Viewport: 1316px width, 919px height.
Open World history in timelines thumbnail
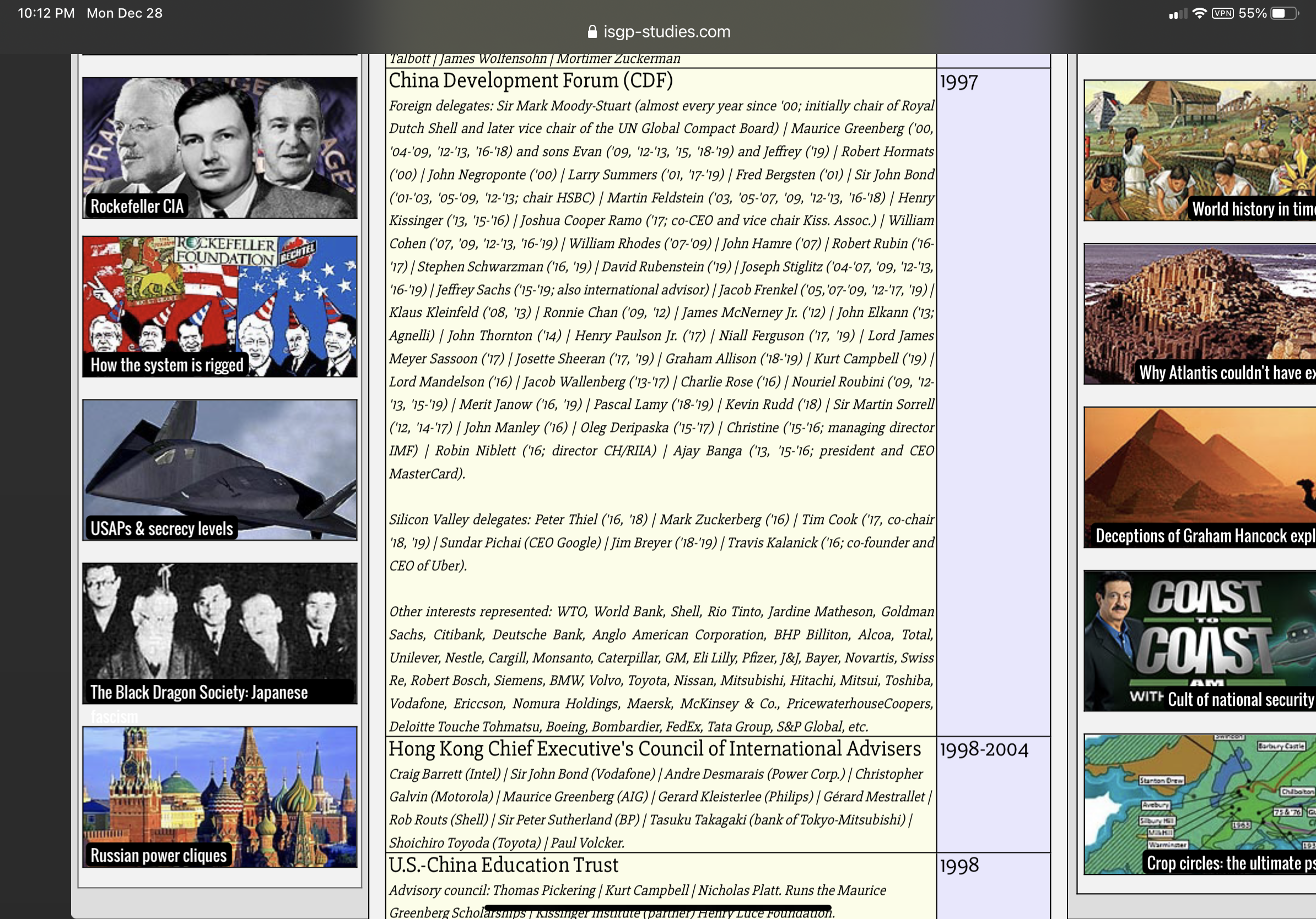[x=1200, y=150]
